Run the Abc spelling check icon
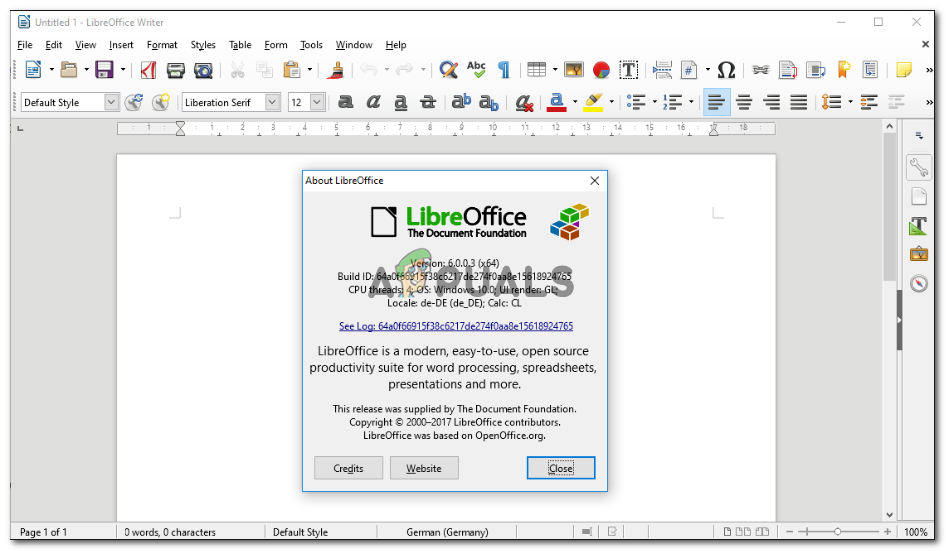The width and height of the screenshot is (946, 551). (476, 69)
